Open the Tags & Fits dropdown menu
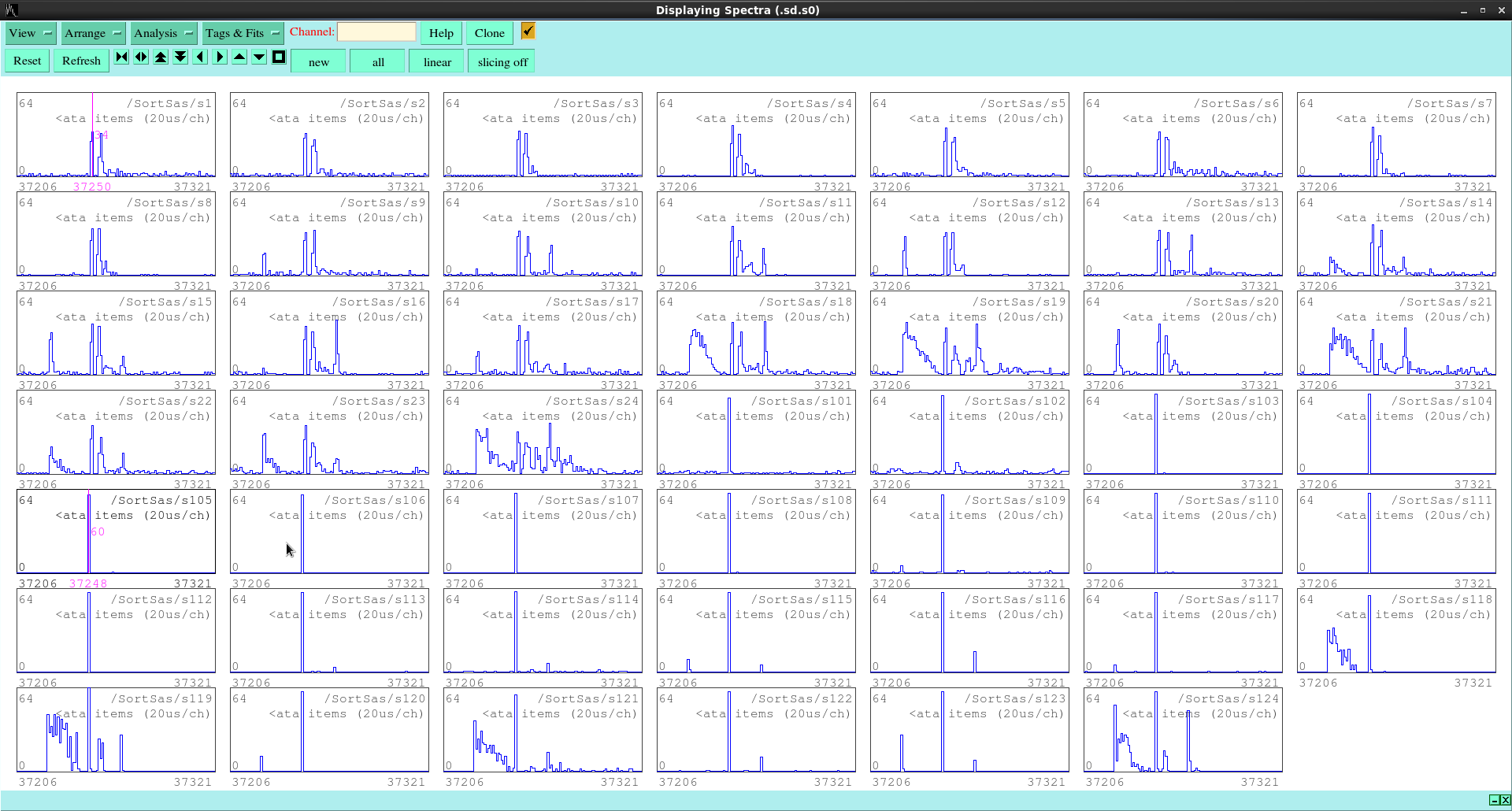Image resolution: width=1512 pixels, height=811 pixels. pyautogui.click(x=243, y=33)
